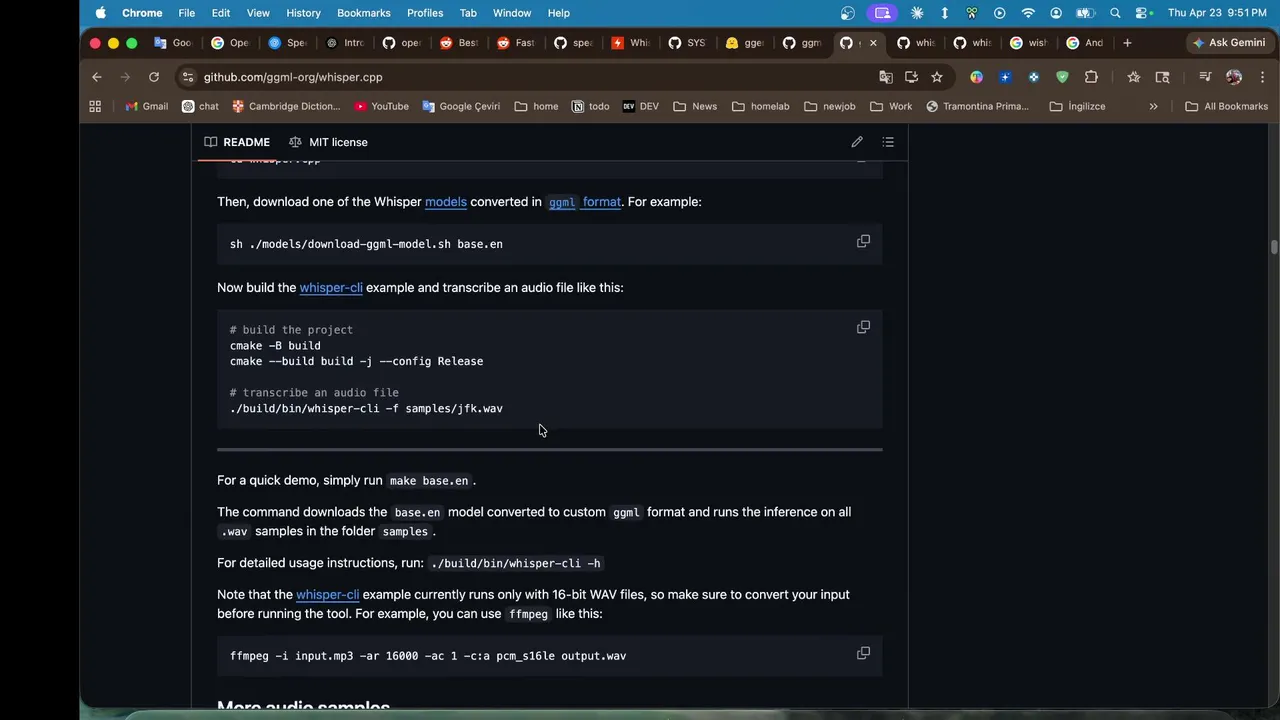Screen dimensions: 1280x720
Task: Expand the homelab bookmarks folder
Action: [761, 106]
